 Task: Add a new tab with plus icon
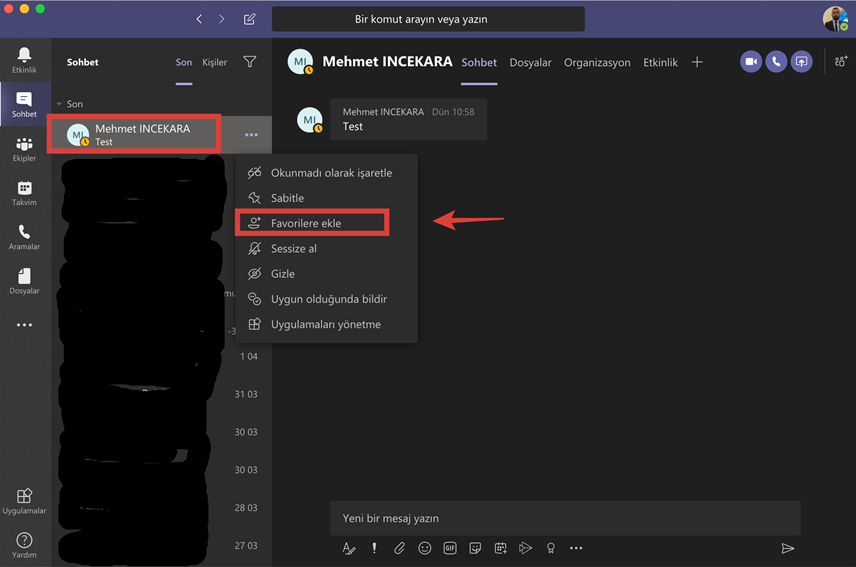pos(697,62)
